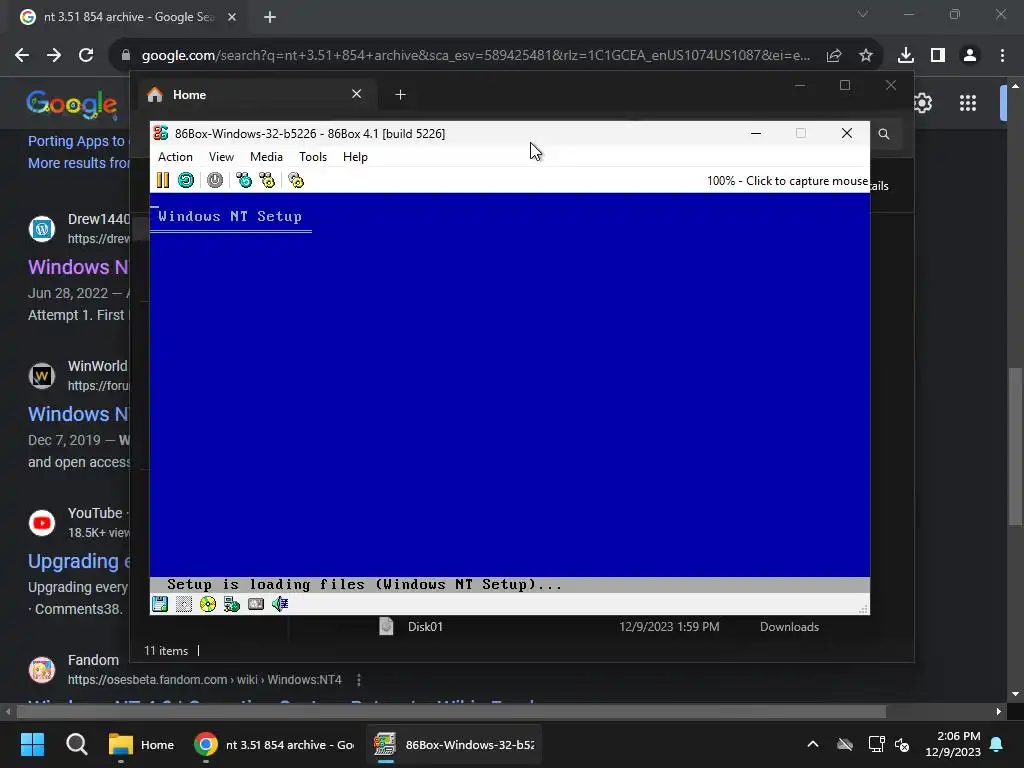Go back in Chrome
Image resolution: width=1024 pixels, height=768 pixels.
point(22,56)
